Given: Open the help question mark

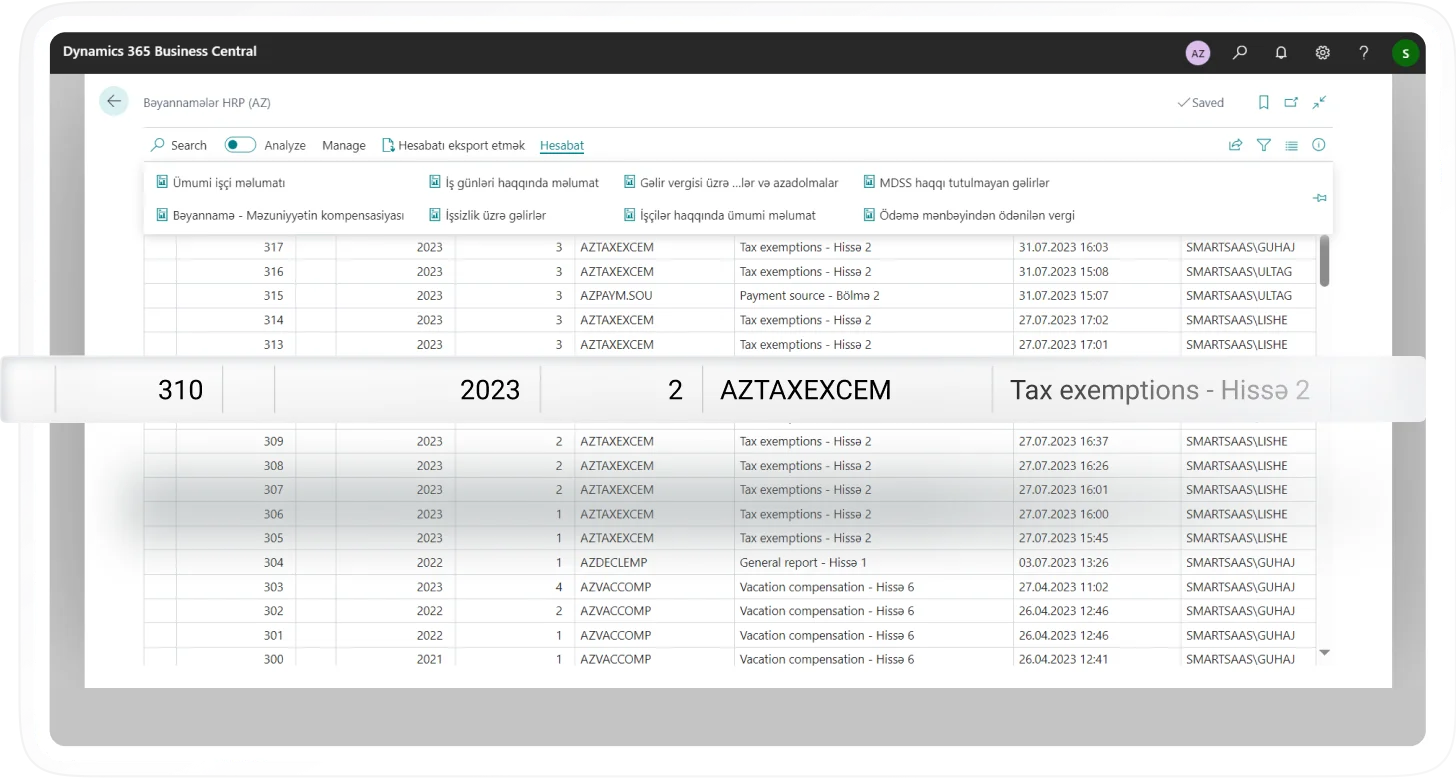Looking at the screenshot, I should 1363,53.
